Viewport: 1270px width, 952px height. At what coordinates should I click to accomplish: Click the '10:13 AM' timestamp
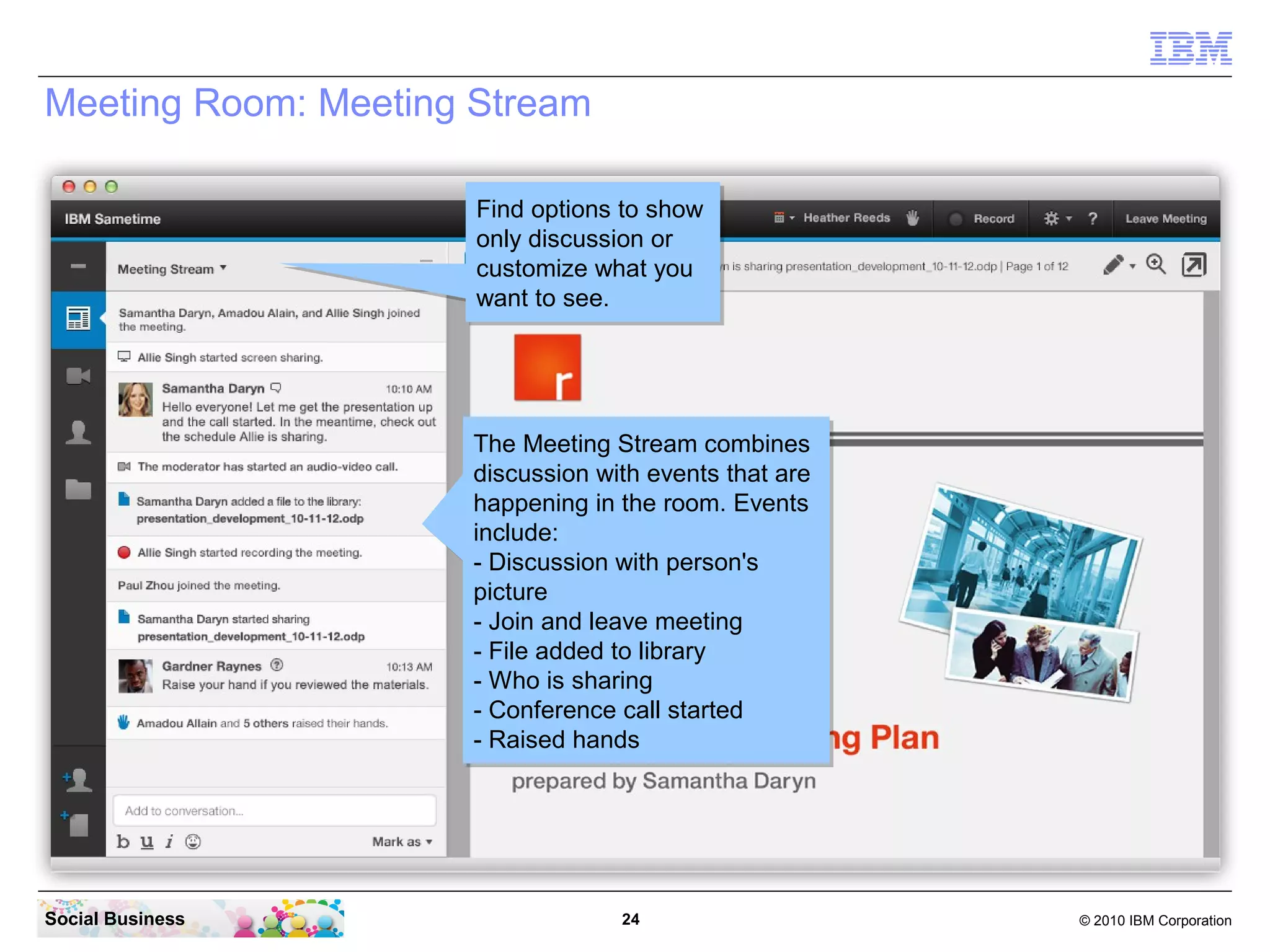tap(409, 667)
